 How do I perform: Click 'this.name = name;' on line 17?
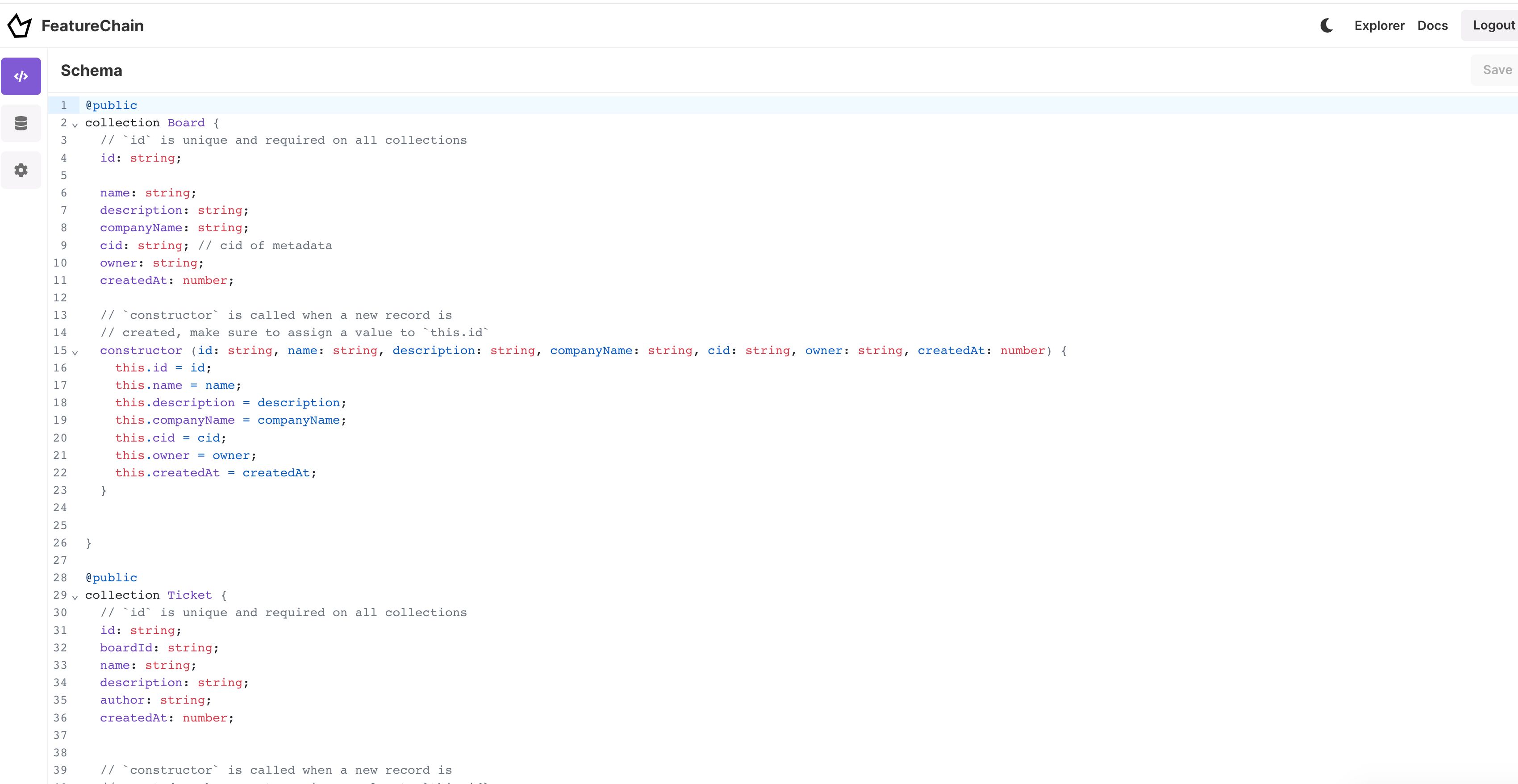179,385
